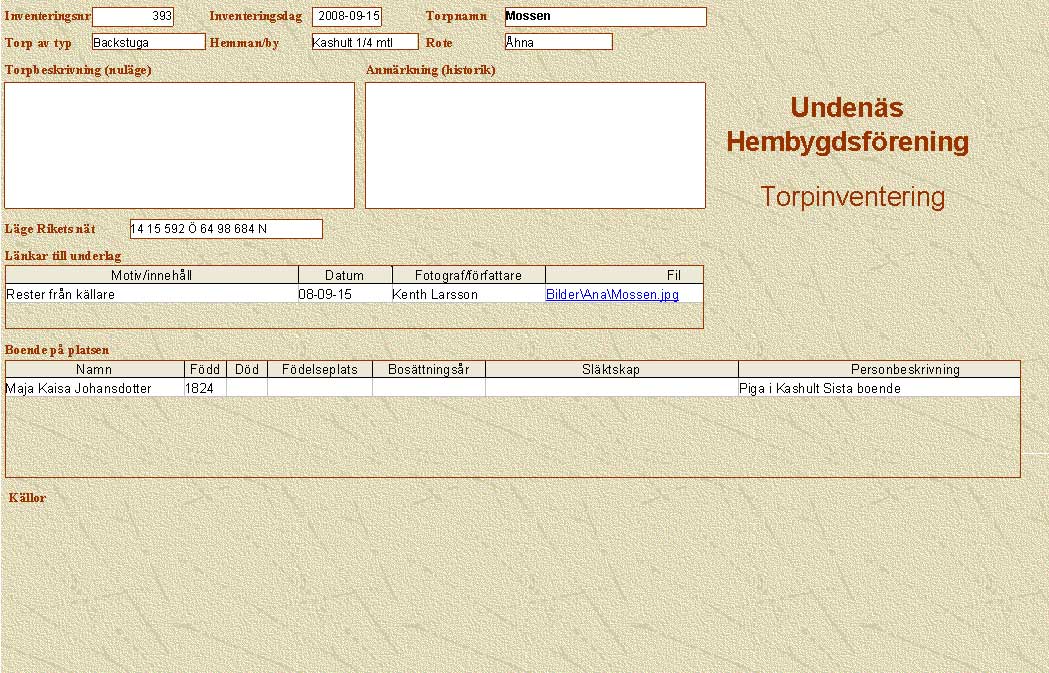Select the Kenth Larsson photographer cell

pyautogui.click(x=435, y=295)
